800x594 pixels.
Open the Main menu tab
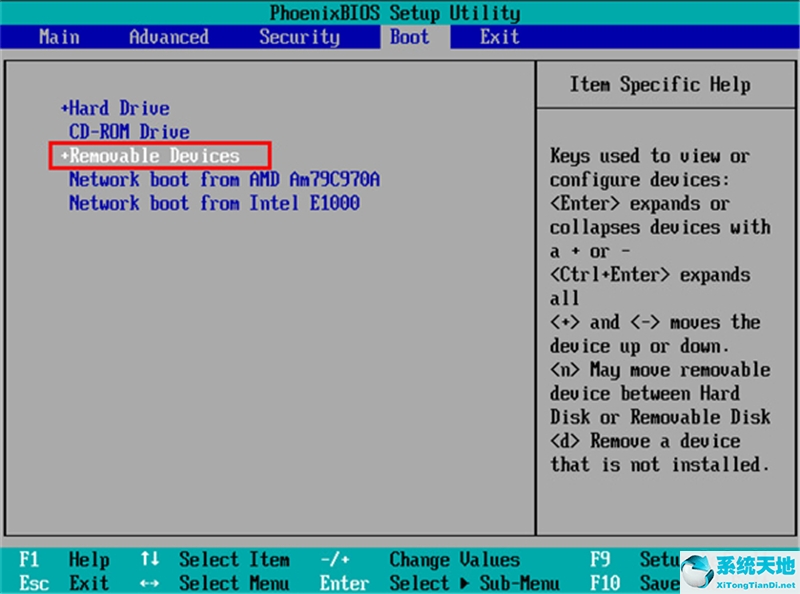pyautogui.click(x=59, y=37)
